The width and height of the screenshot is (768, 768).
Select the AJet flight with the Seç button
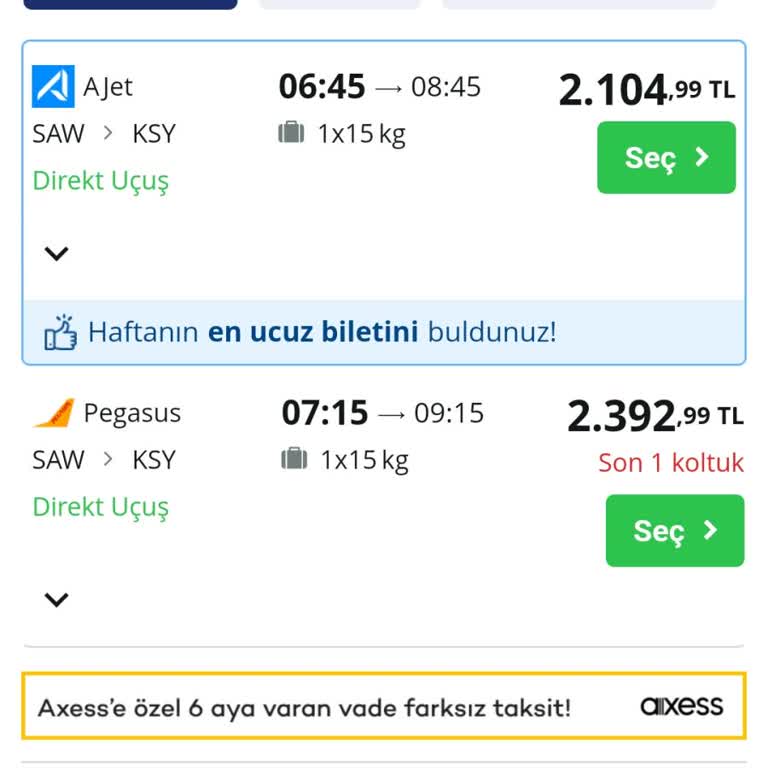(x=666, y=157)
